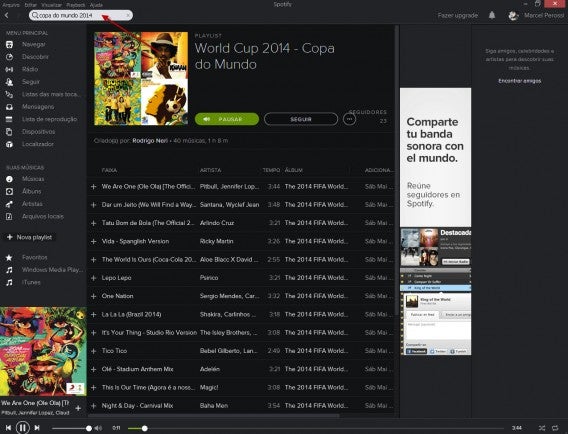Open playlist more options ellipsis button
This screenshot has width=568, height=434.
coord(349,119)
